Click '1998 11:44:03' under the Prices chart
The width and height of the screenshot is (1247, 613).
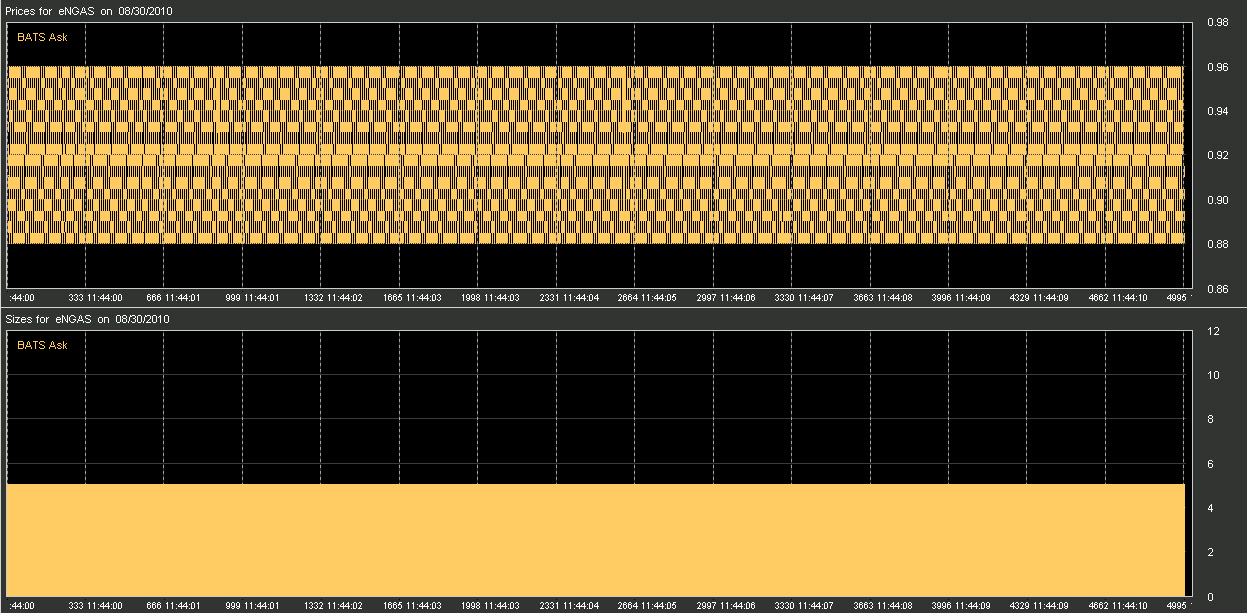[488, 297]
